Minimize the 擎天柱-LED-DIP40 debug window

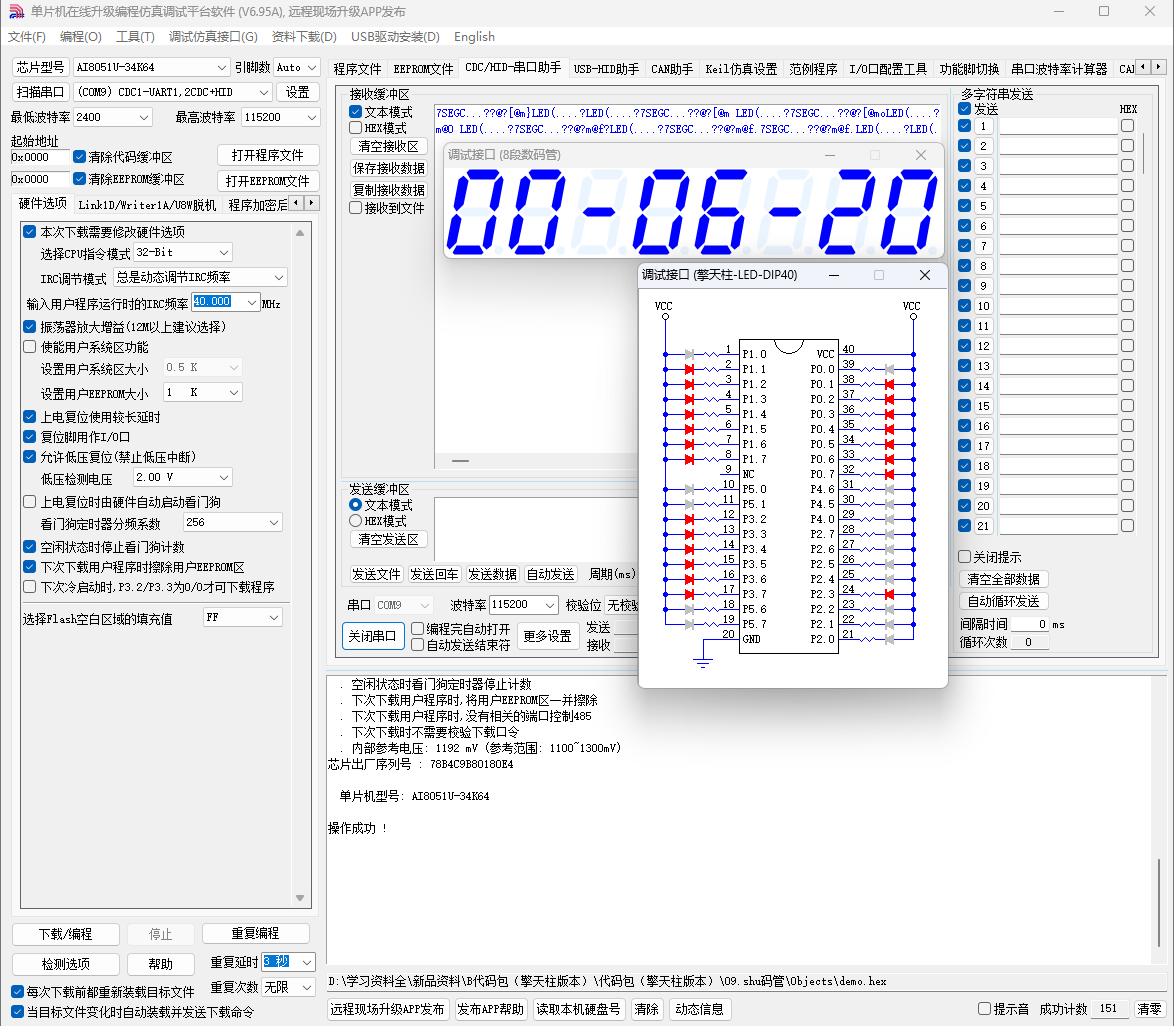(833, 276)
